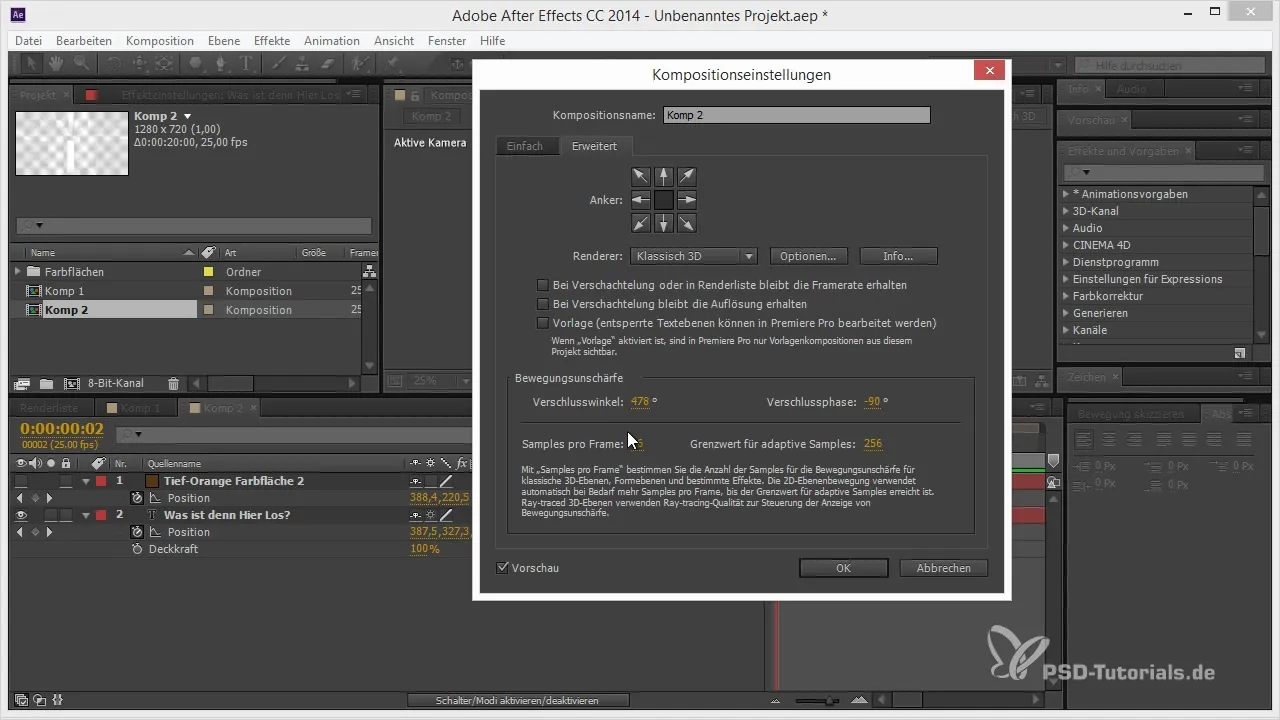Image resolution: width=1280 pixels, height=720 pixels.
Task: Click bottom-left anchor arrow
Action: (x=641, y=223)
